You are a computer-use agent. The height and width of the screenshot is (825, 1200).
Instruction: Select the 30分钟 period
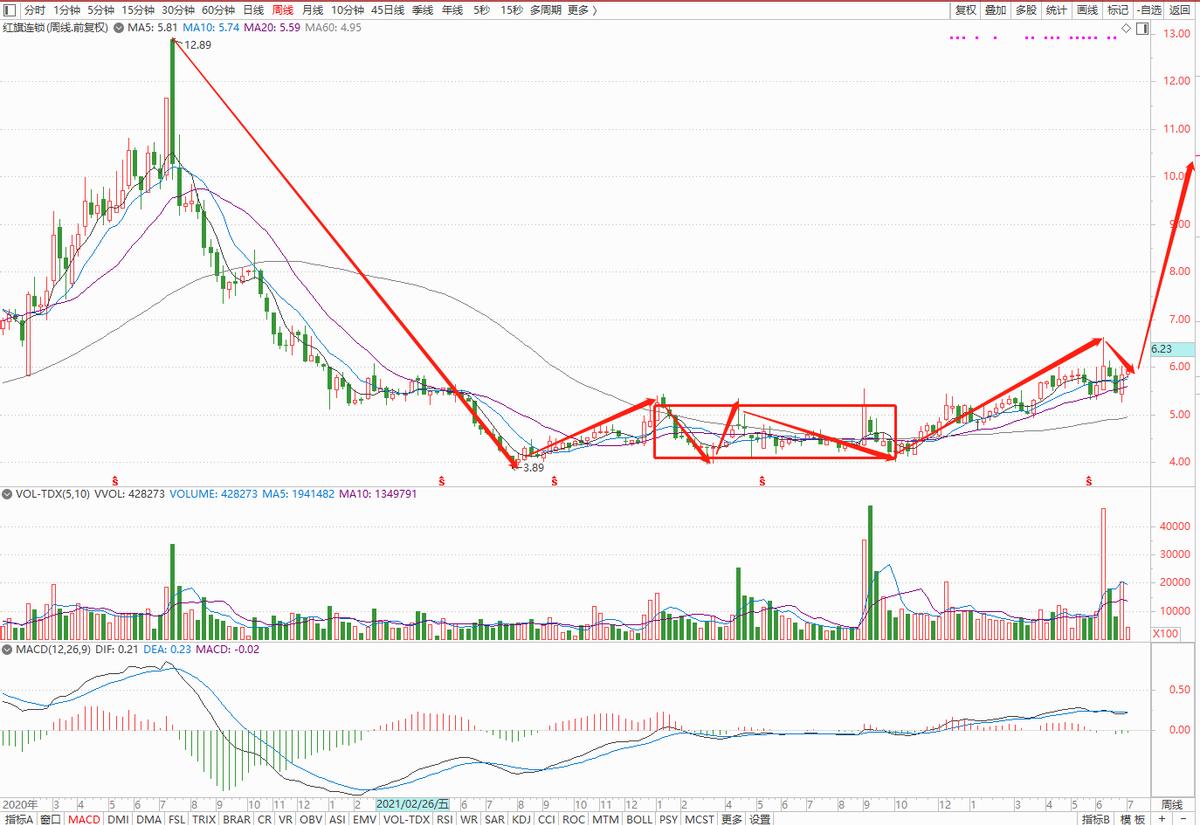[x=178, y=10]
